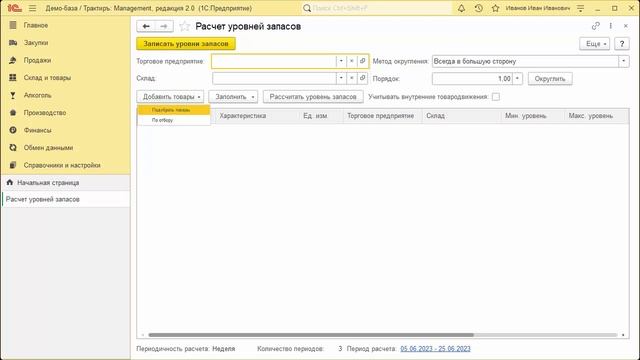Click Характеристика column header
The image size is (640, 360).
tap(258, 116)
